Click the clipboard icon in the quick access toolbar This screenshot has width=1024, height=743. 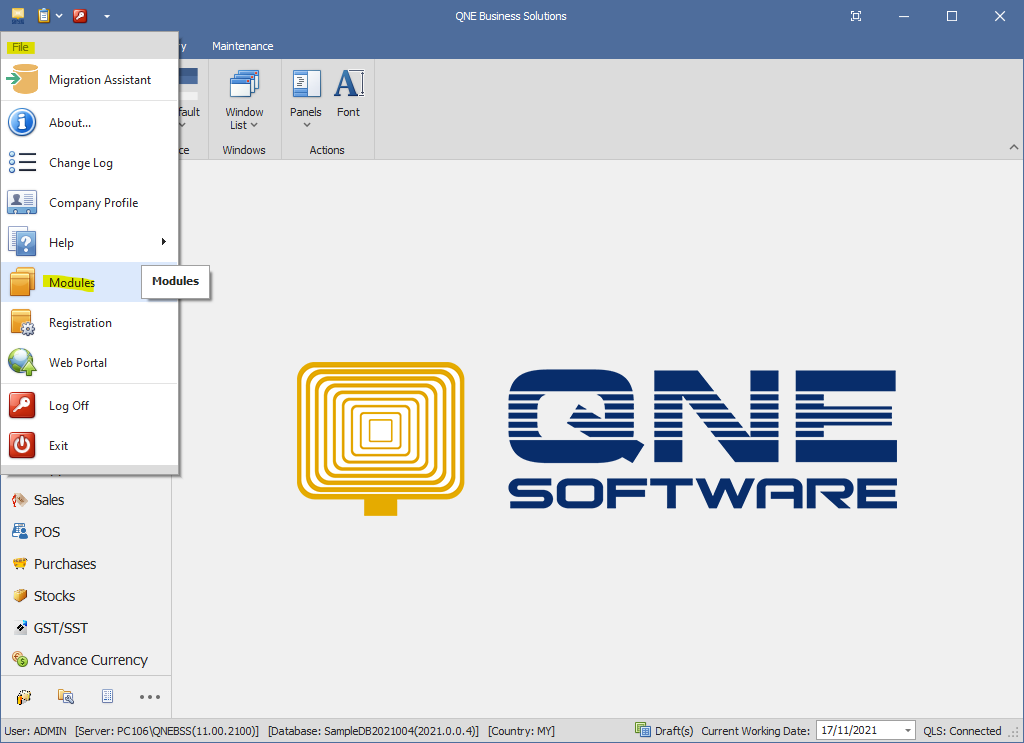pos(43,16)
